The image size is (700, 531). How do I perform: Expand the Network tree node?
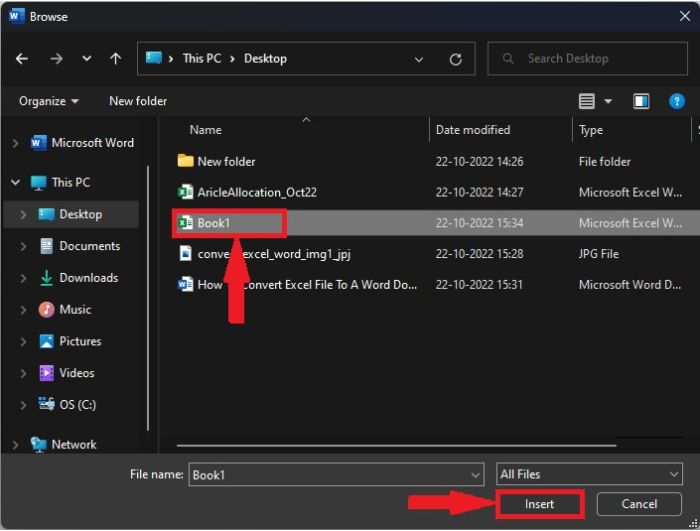point(15,444)
